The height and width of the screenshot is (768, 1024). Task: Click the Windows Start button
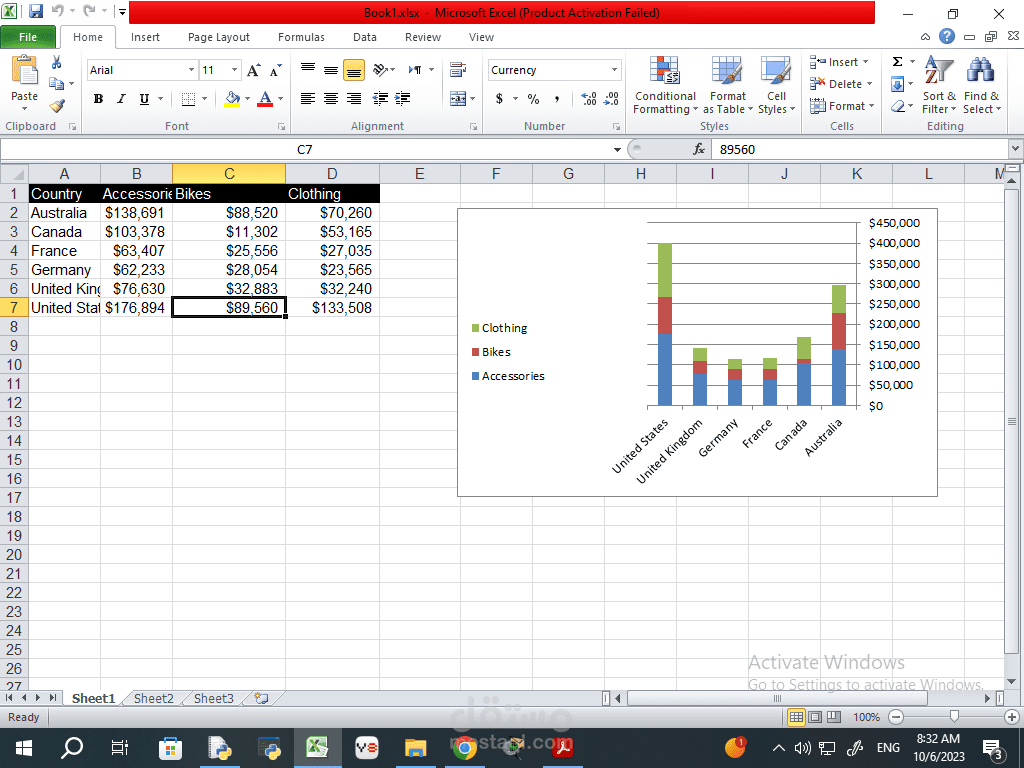point(24,748)
